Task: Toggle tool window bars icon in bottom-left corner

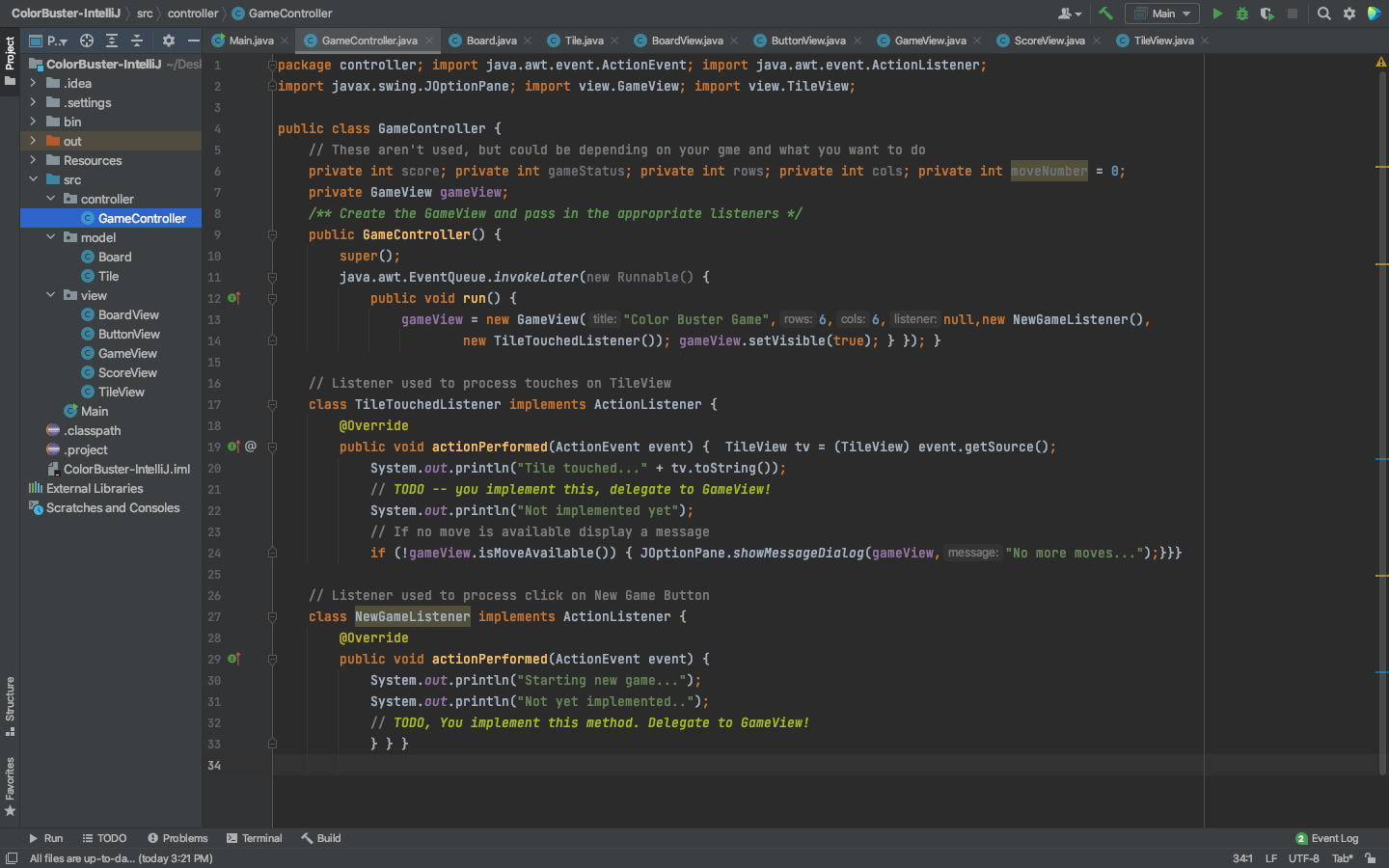Action: click(x=12, y=858)
